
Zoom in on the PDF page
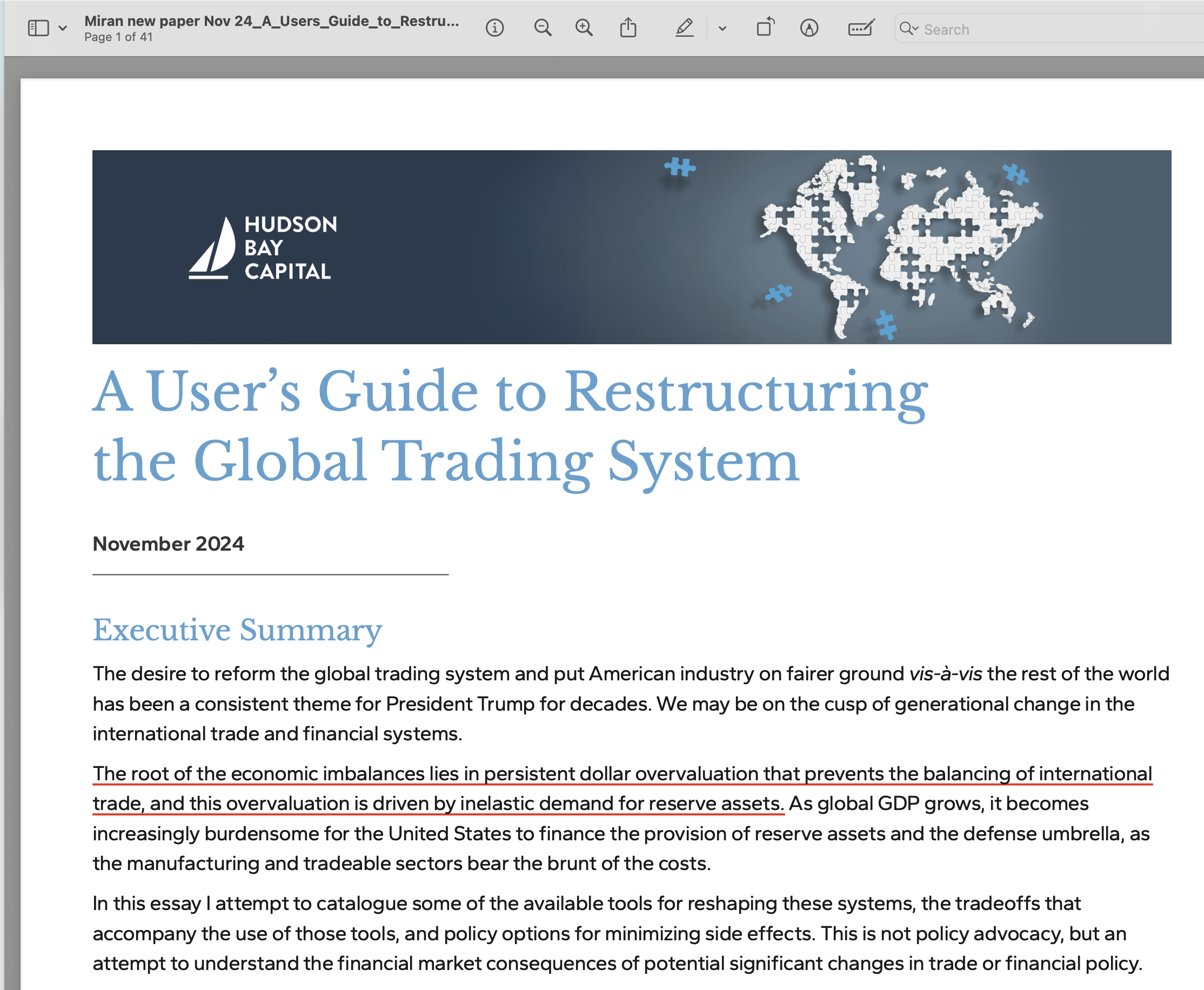(584, 28)
